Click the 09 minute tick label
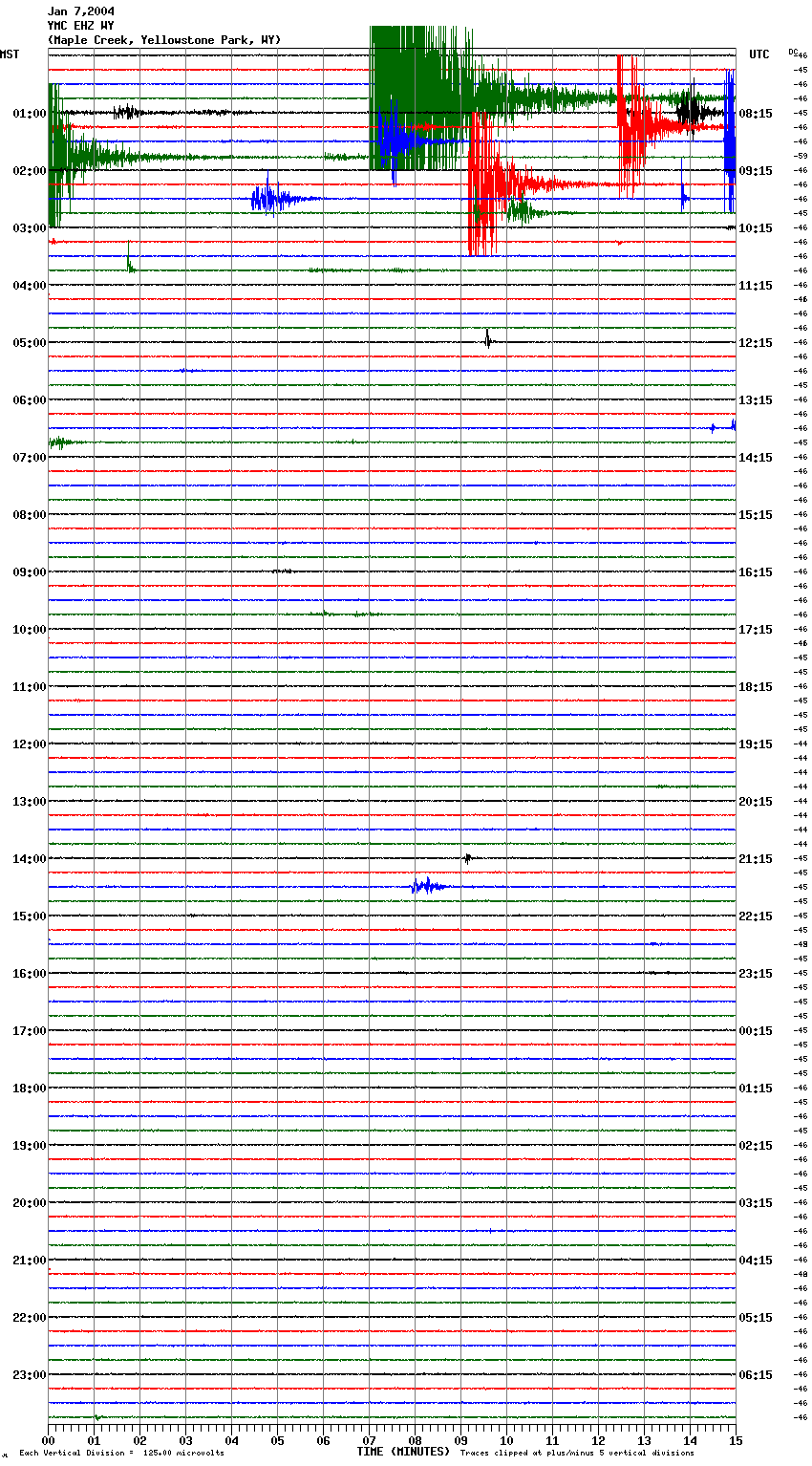This screenshot has height=1466, width=812. [x=461, y=1440]
